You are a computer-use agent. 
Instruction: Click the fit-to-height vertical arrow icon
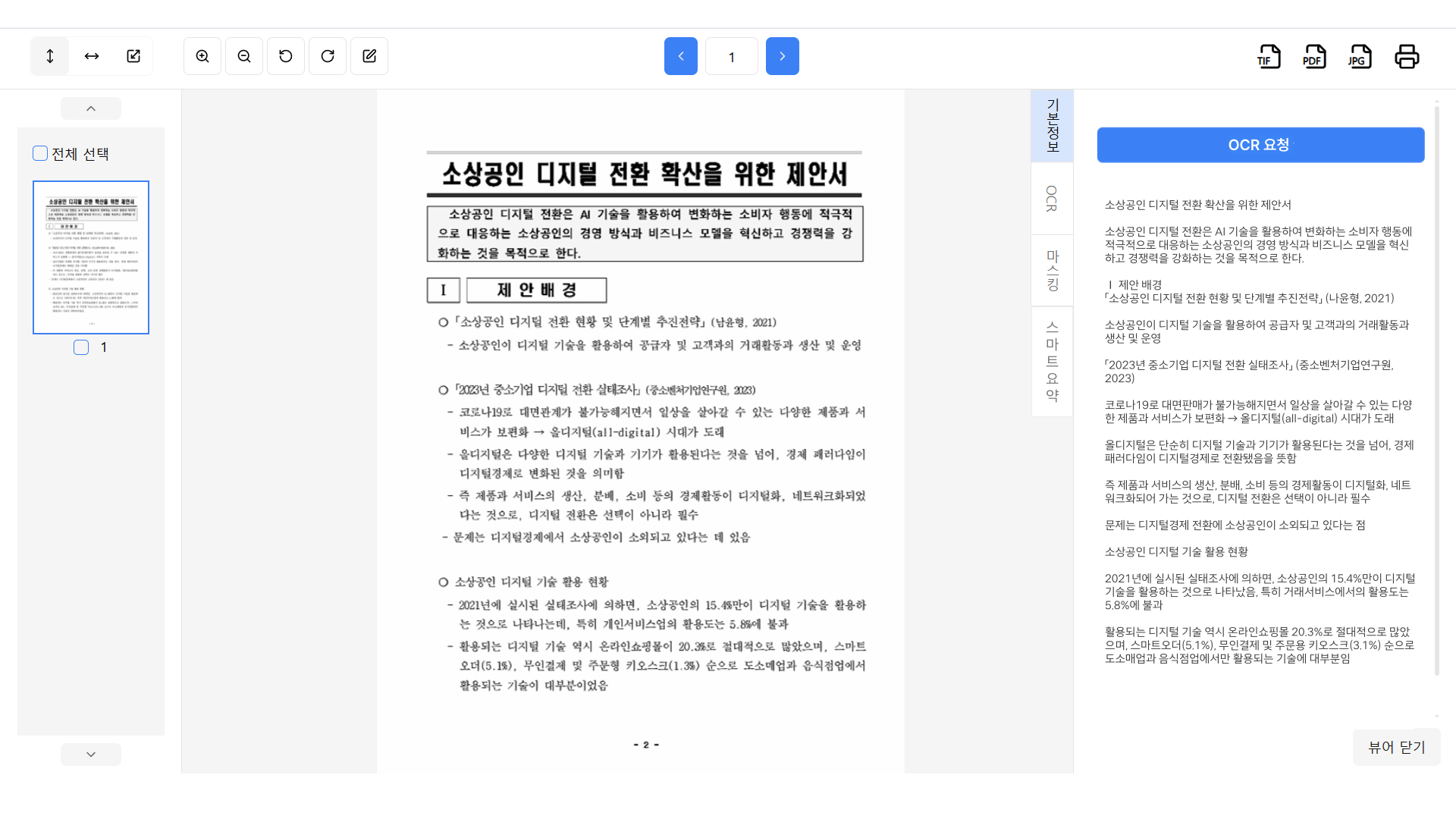pyautogui.click(x=50, y=56)
